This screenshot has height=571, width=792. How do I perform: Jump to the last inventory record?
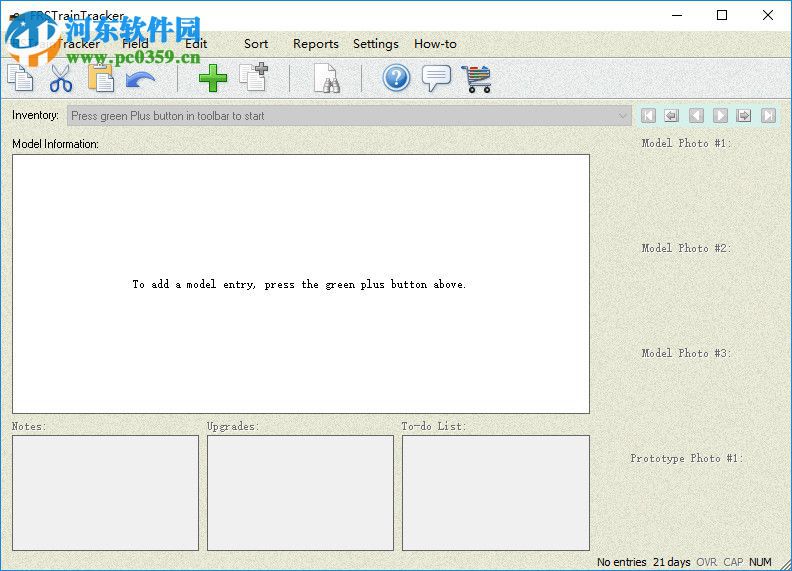coord(768,116)
